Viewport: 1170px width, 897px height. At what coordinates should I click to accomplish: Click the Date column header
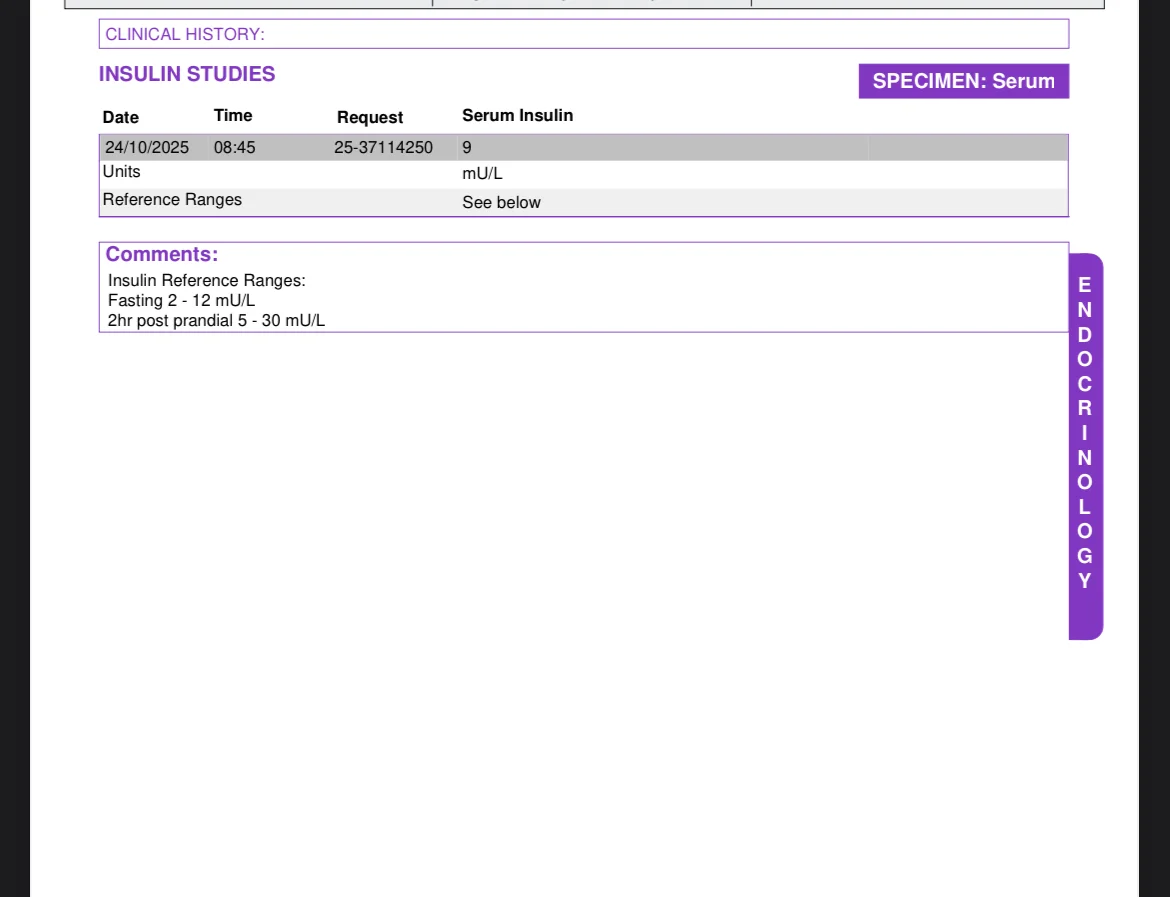[121, 117]
